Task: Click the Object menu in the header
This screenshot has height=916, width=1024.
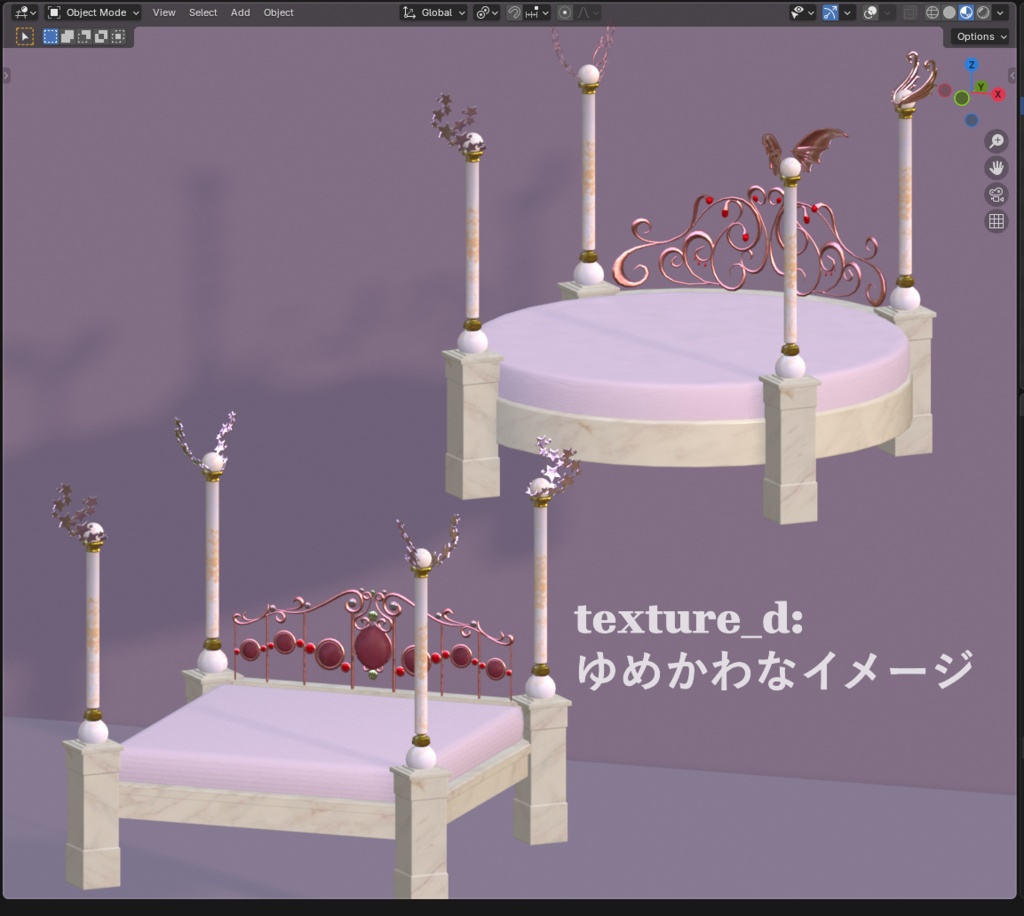Action: click(x=278, y=12)
